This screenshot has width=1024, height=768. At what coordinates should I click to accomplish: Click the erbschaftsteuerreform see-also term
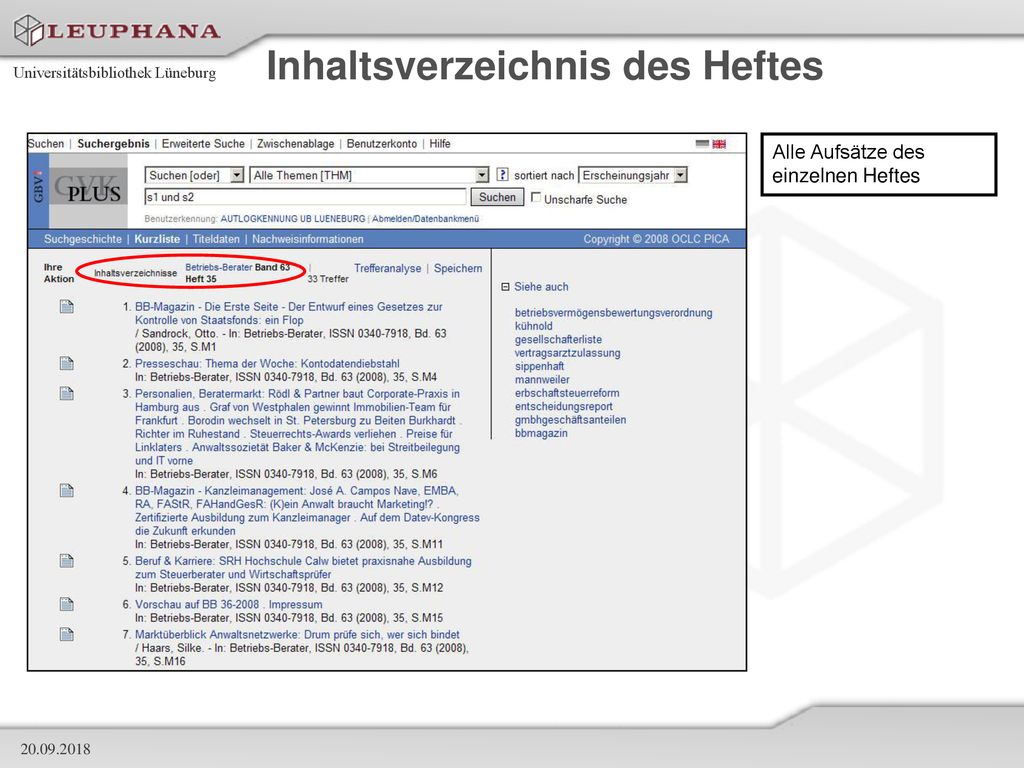pos(567,393)
